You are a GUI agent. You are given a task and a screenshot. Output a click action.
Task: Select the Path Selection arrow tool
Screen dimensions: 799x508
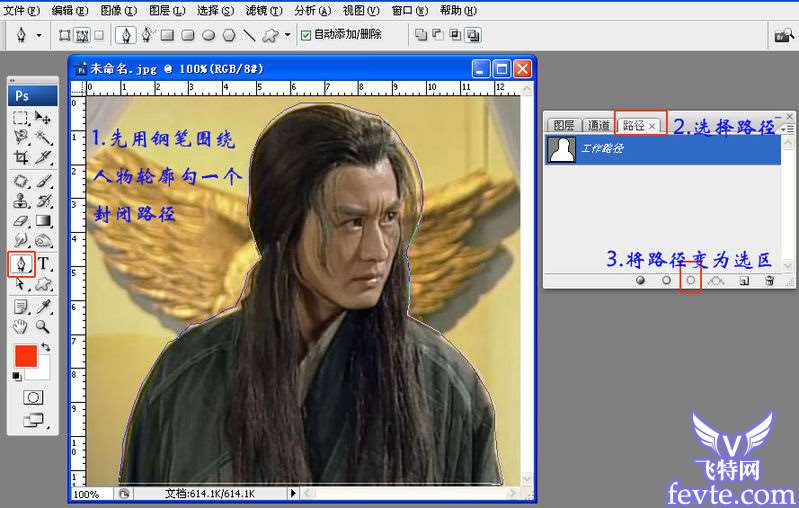coord(20,283)
